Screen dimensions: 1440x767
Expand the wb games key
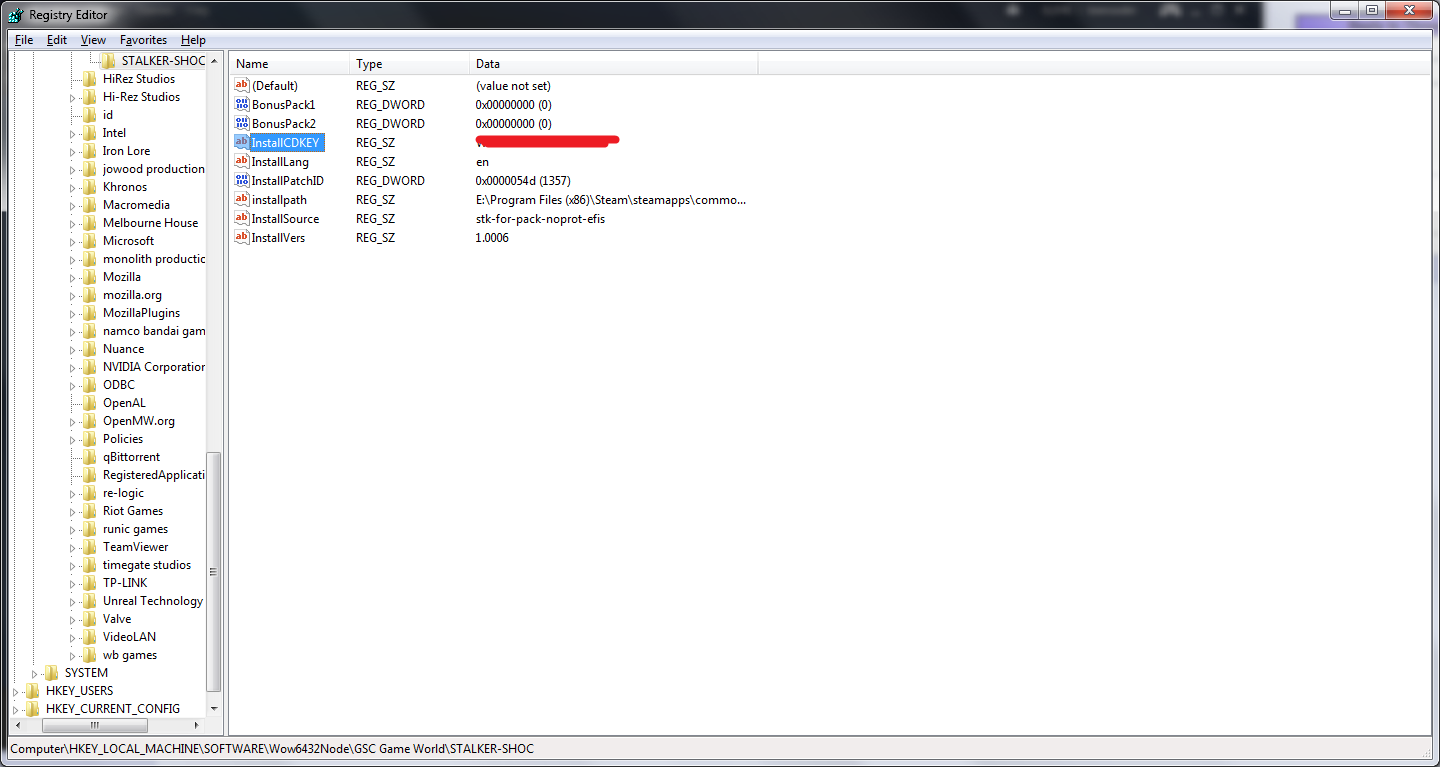click(73, 655)
